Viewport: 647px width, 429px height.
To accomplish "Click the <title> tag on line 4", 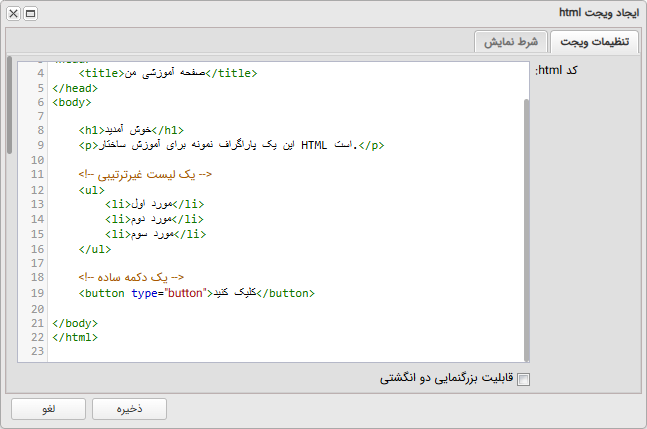I will (x=101, y=73).
